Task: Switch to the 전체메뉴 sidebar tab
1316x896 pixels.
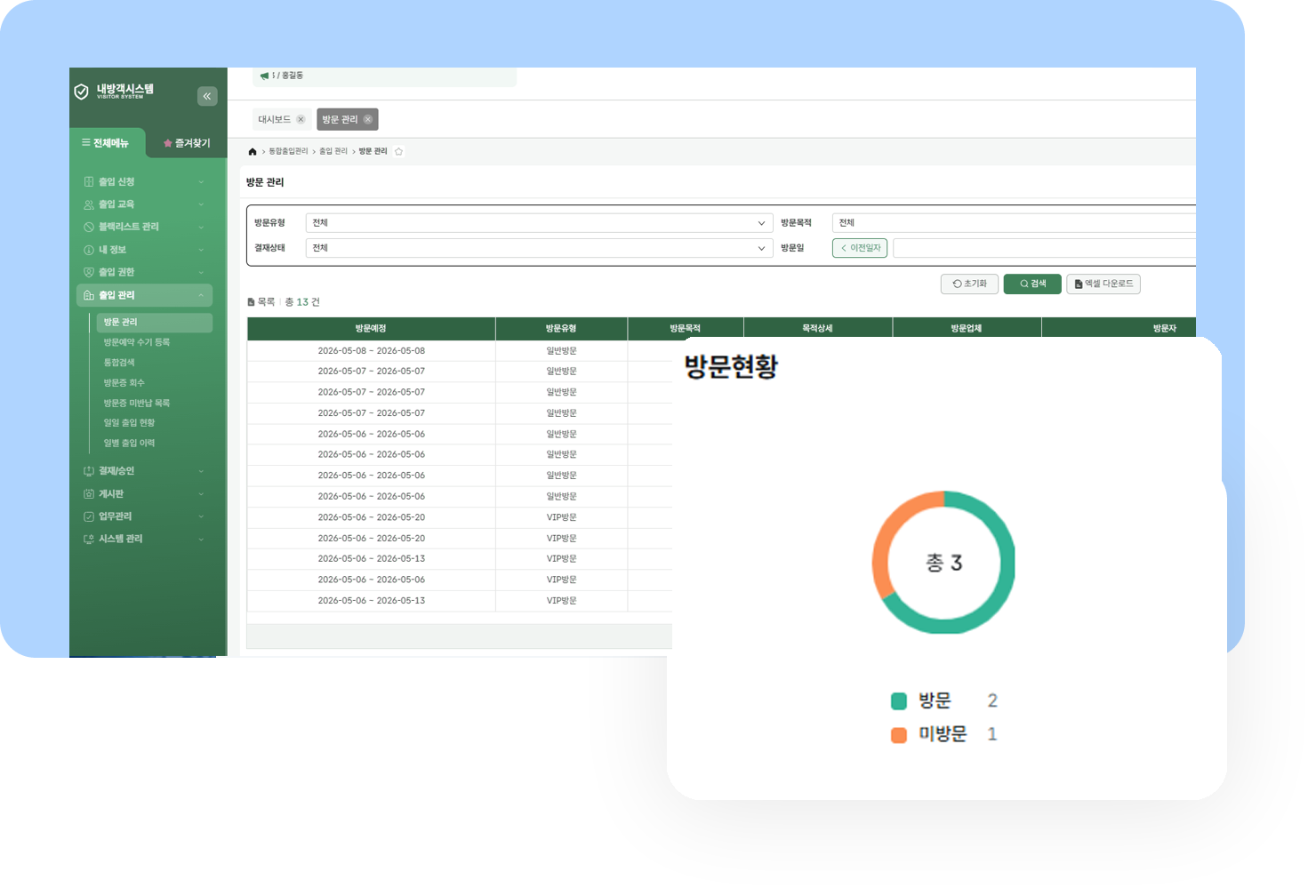Action: click(106, 143)
